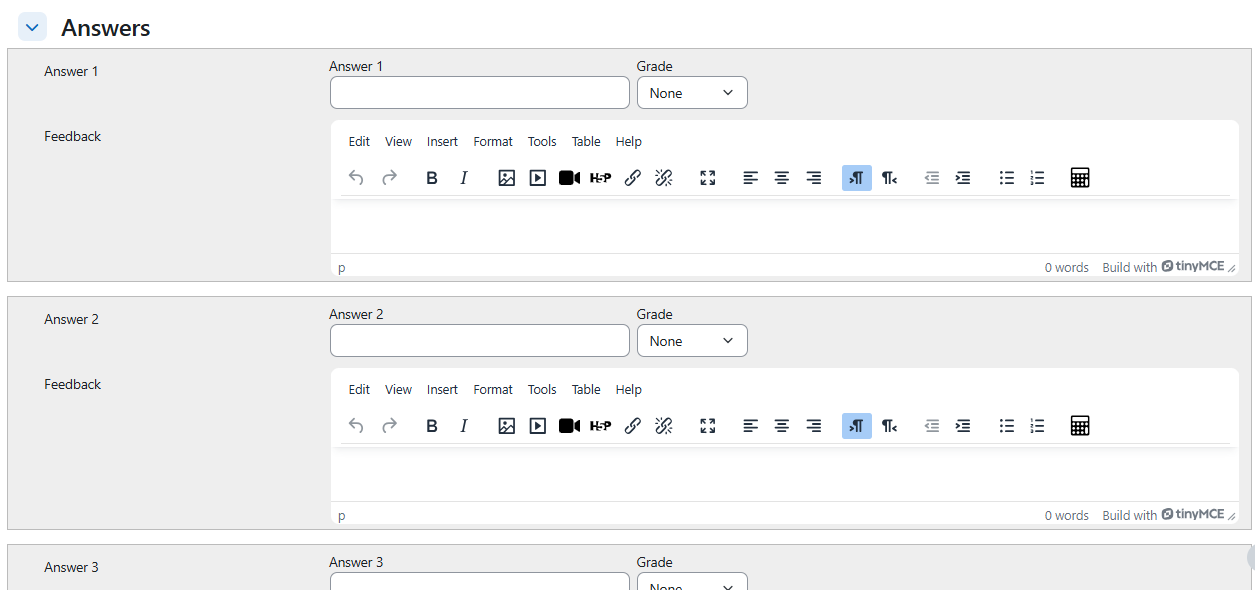Open the Format menu in Answer 2 feedback
The width and height of the screenshot is (1255, 590).
[x=493, y=390]
